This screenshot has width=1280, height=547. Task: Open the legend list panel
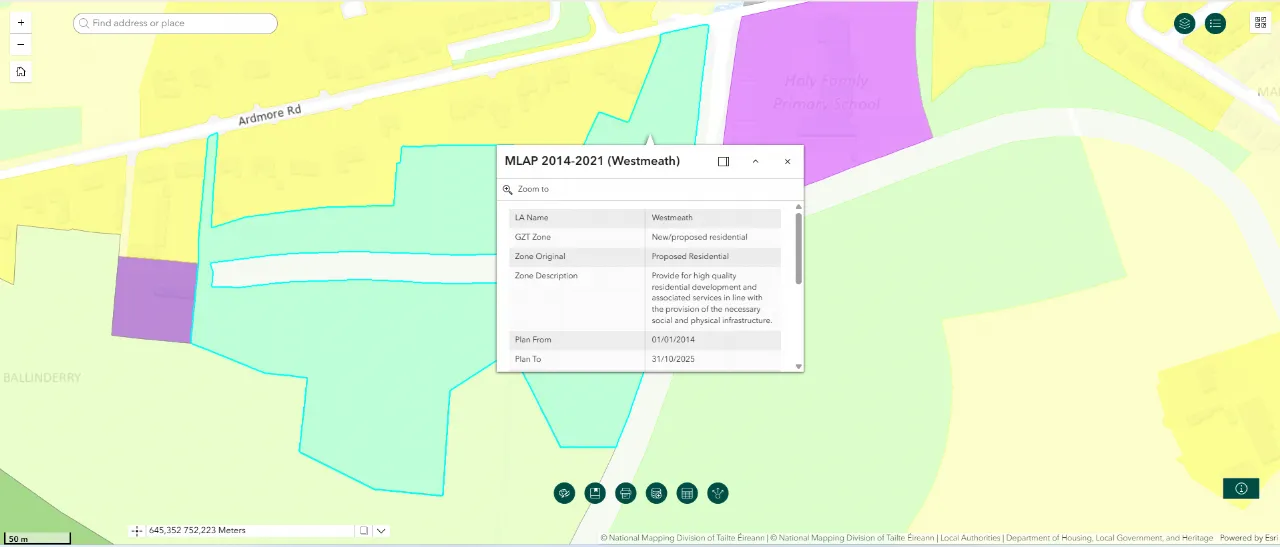[x=1215, y=23]
